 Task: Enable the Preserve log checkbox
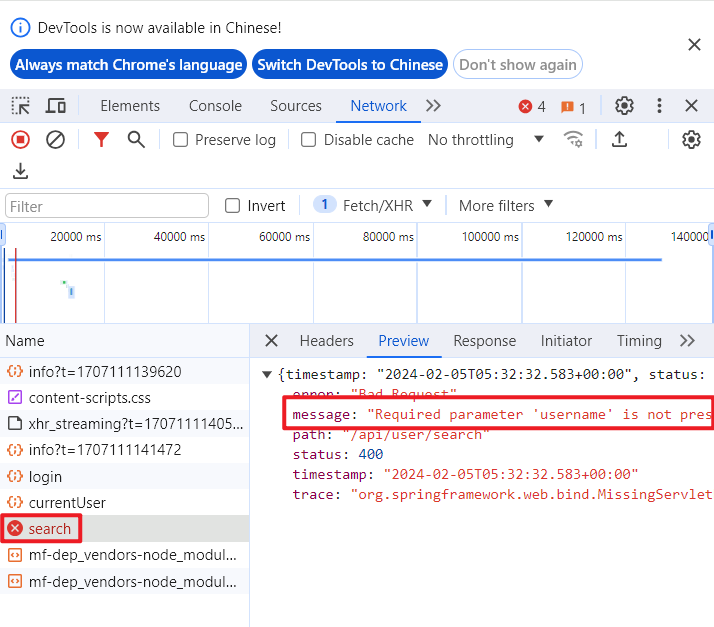click(181, 140)
